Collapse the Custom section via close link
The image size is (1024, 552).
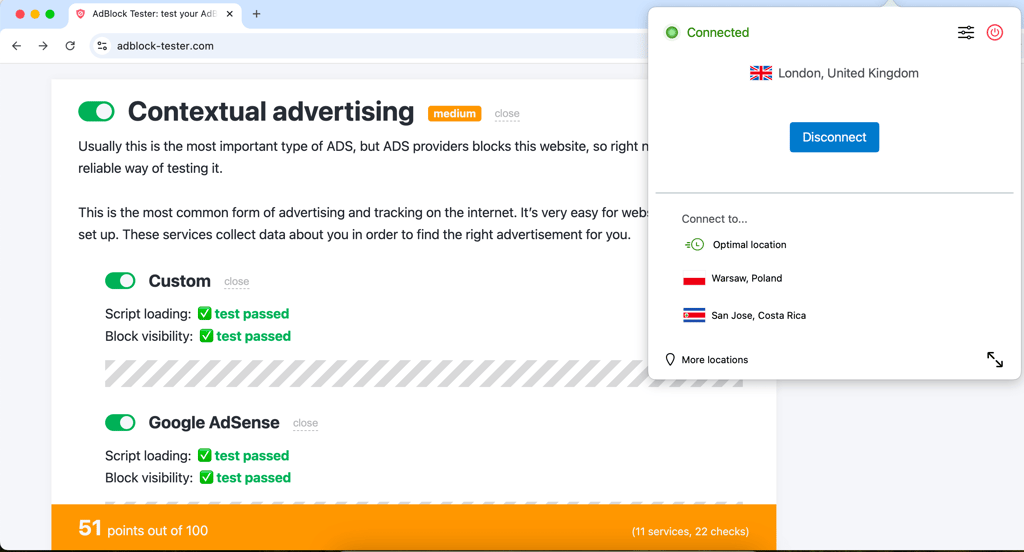click(236, 282)
